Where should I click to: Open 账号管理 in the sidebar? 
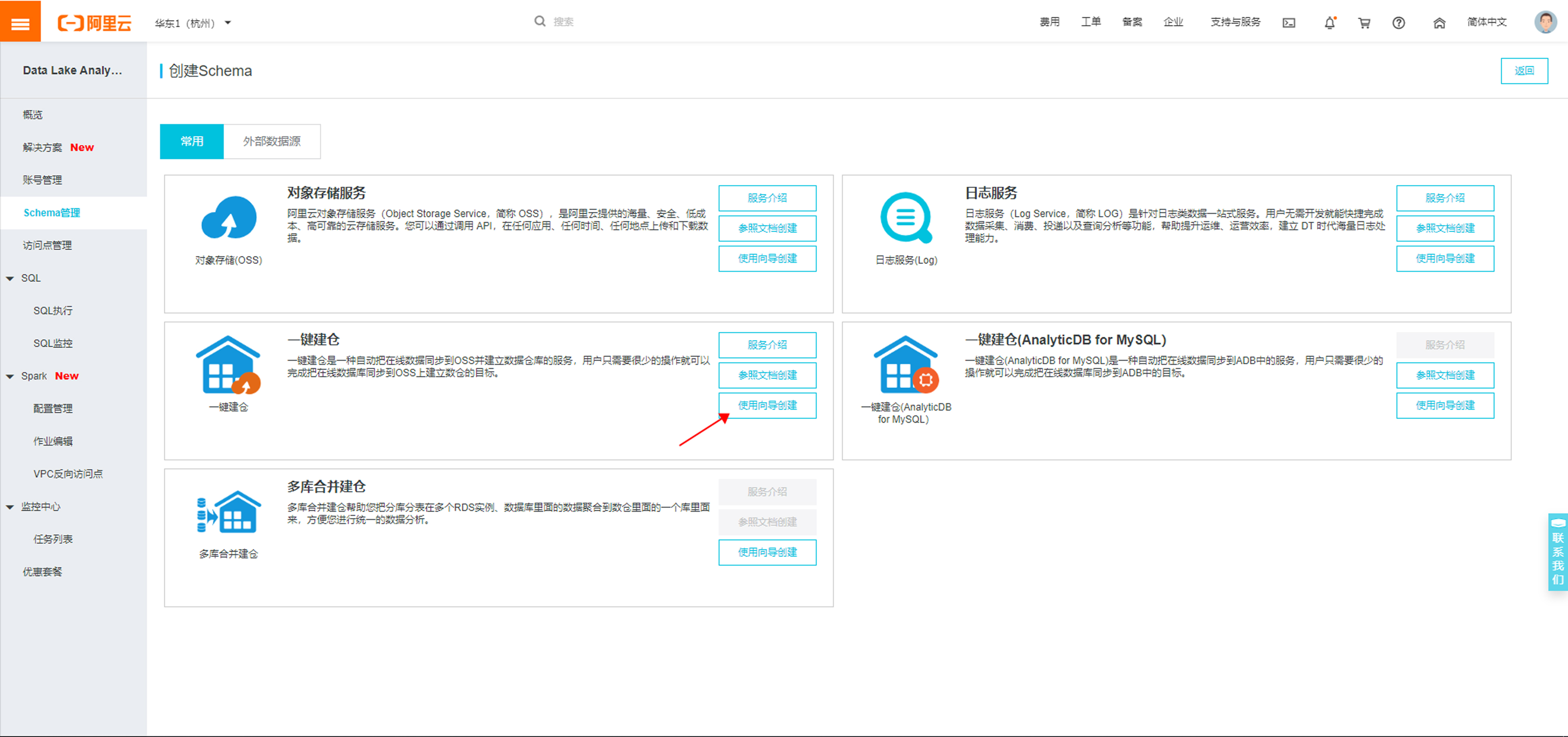[x=42, y=180]
